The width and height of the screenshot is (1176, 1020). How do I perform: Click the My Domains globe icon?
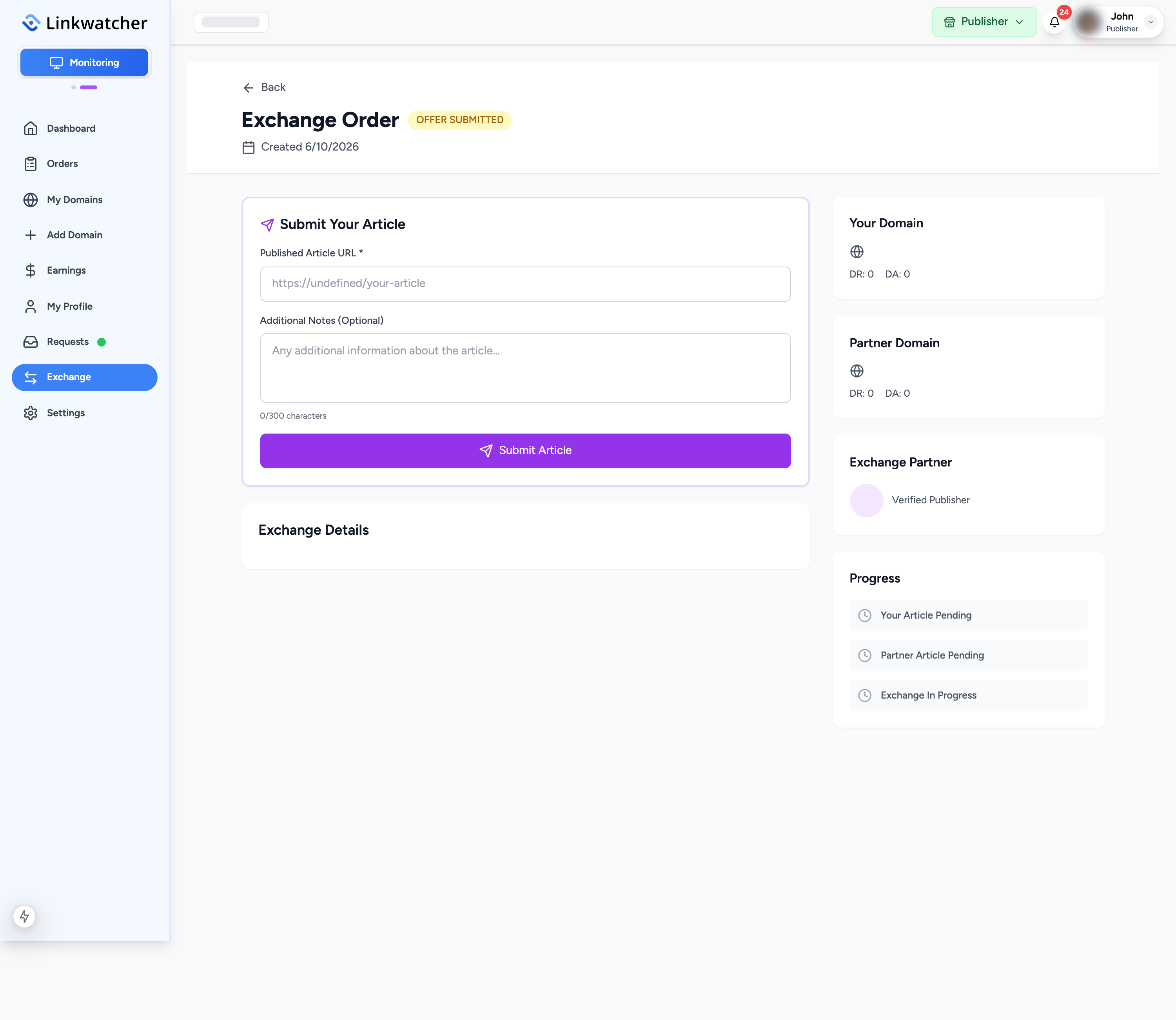pyautogui.click(x=31, y=200)
